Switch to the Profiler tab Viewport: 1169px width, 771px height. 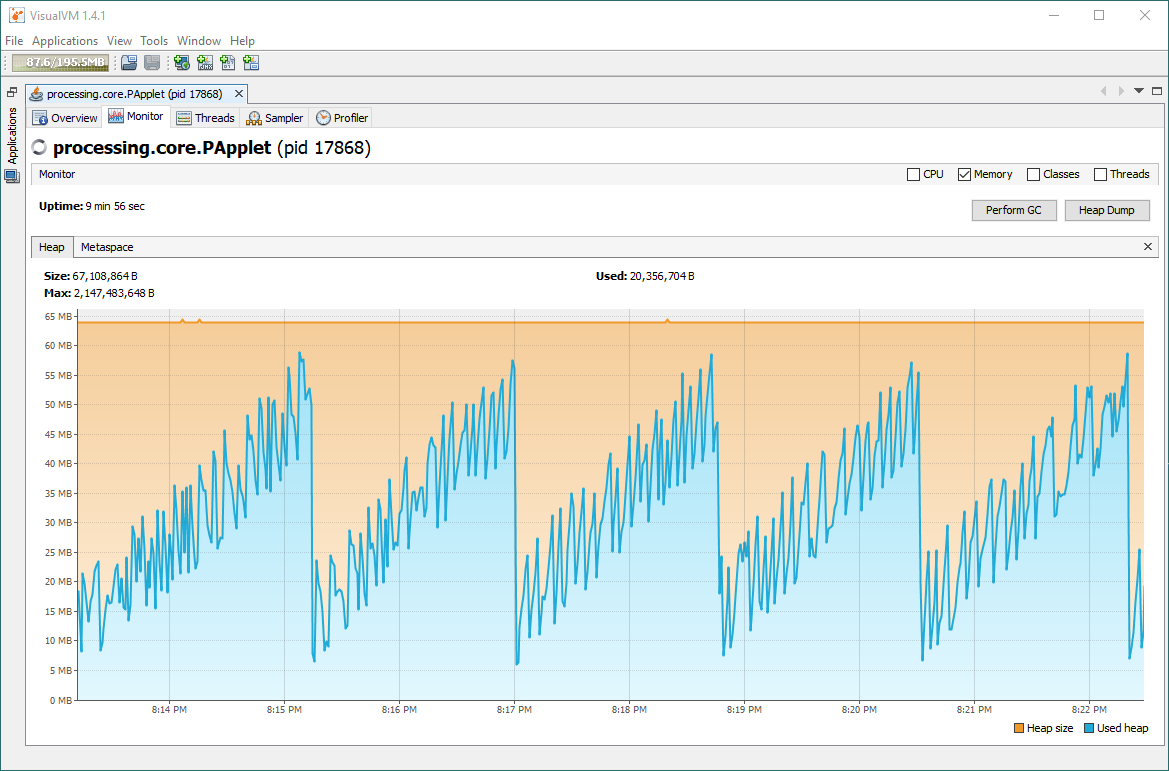[341, 118]
